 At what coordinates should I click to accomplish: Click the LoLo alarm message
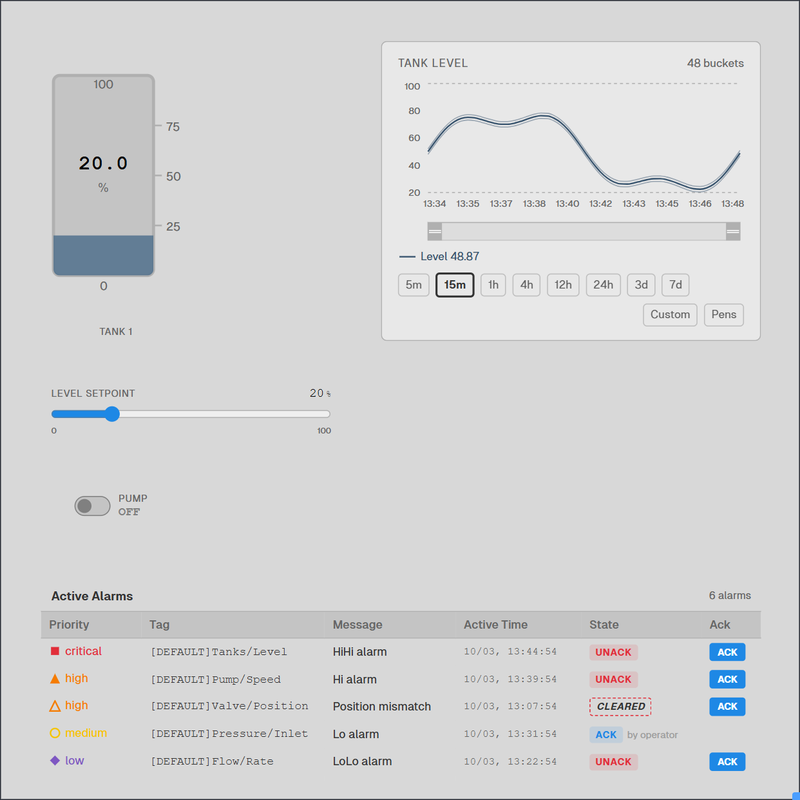tap(362, 761)
